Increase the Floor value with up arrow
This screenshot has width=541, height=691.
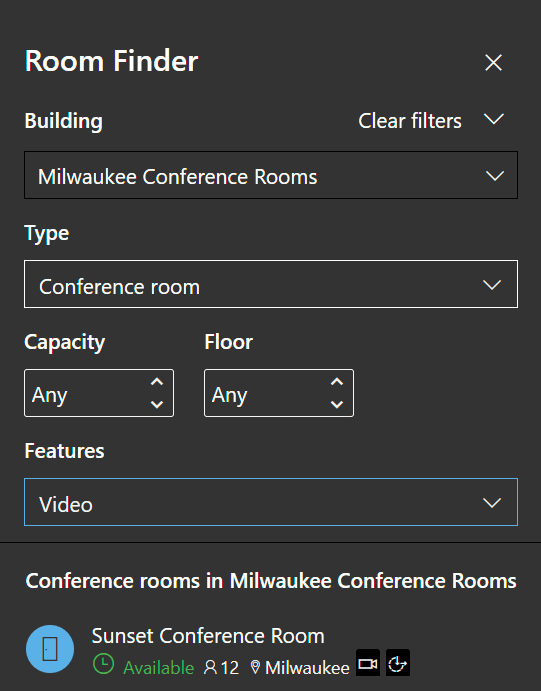[x=337, y=382]
